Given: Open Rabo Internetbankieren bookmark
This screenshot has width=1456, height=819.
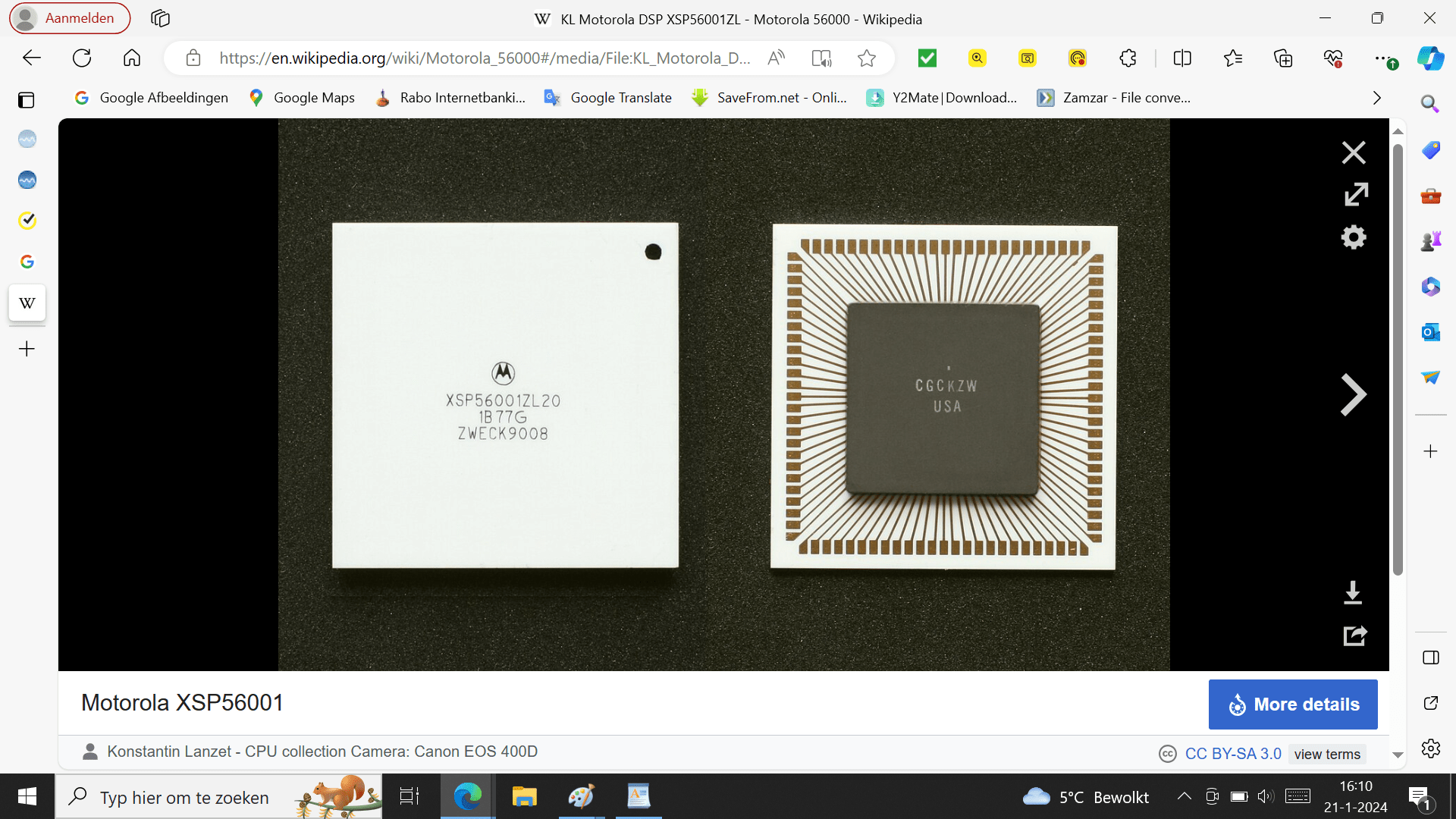Looking at the screenshot, I should click(x=450, y=98).
